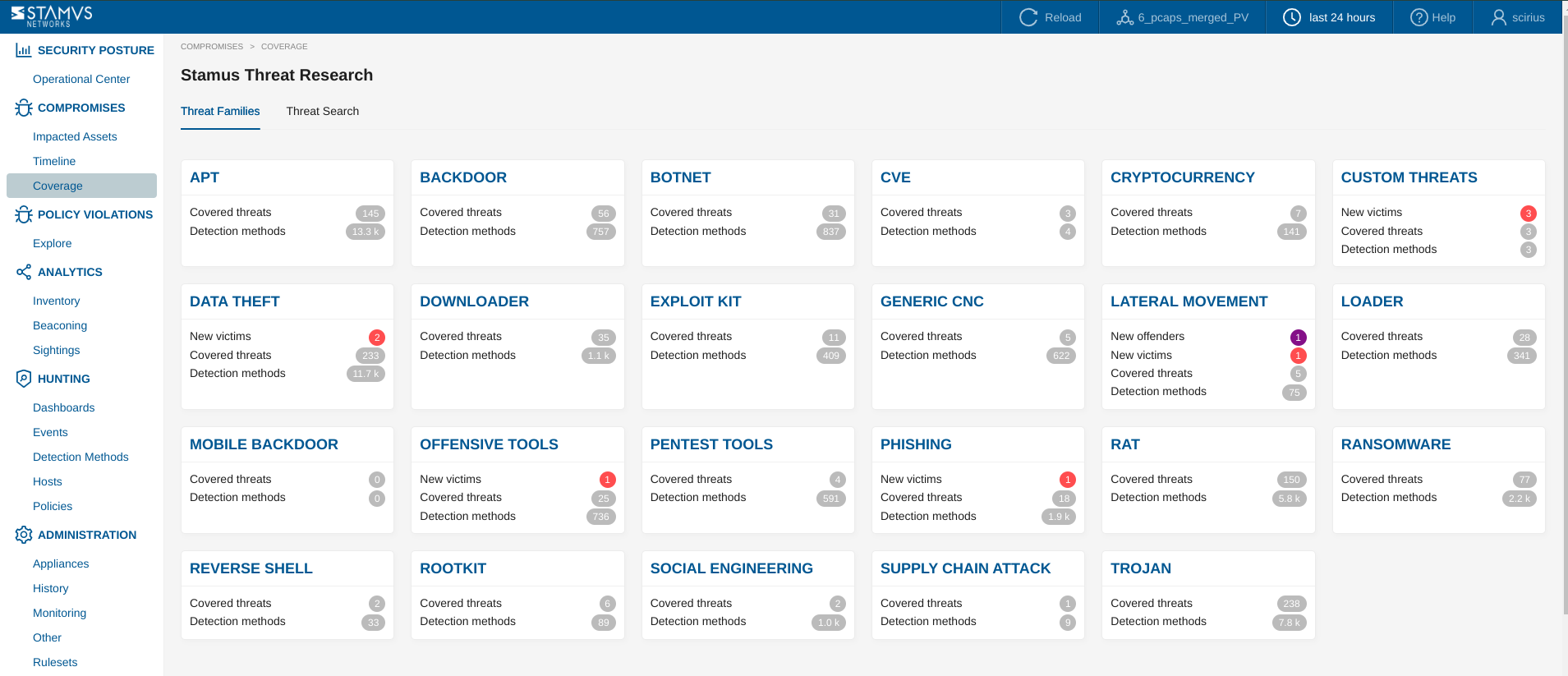Open the GENERIC CNC threat family title

coord(931,301)
